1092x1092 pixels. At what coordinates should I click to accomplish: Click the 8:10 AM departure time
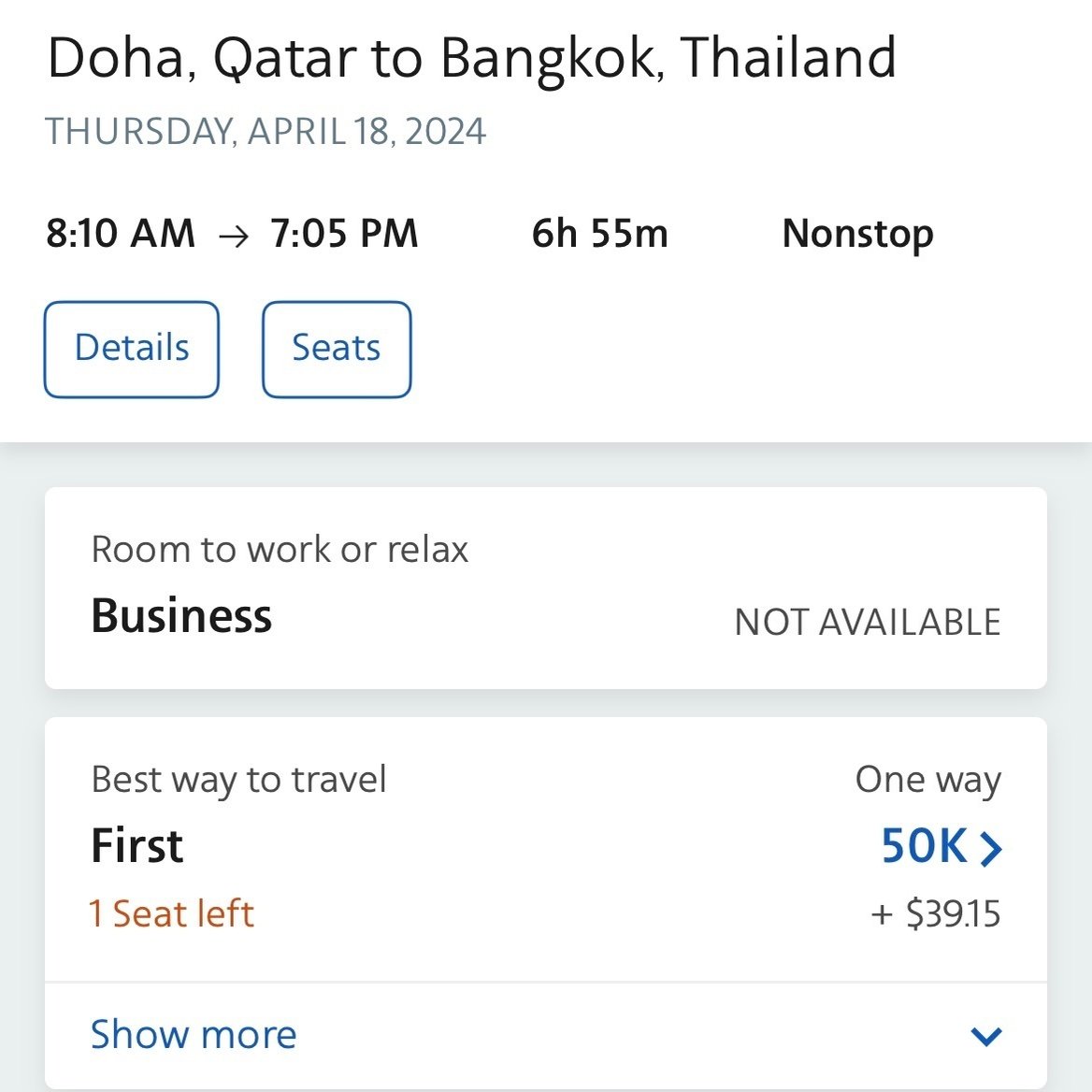(x=121, y=234)
